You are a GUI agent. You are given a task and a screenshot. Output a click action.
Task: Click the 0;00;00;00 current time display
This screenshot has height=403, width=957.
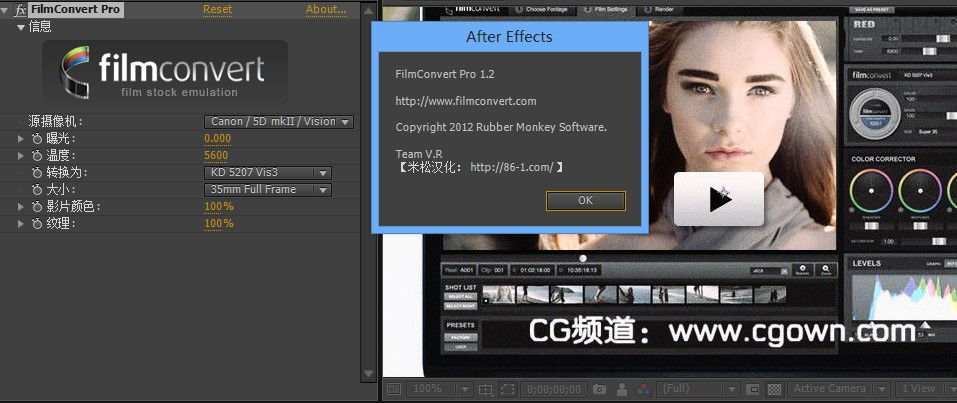click(x=554, y=389)
